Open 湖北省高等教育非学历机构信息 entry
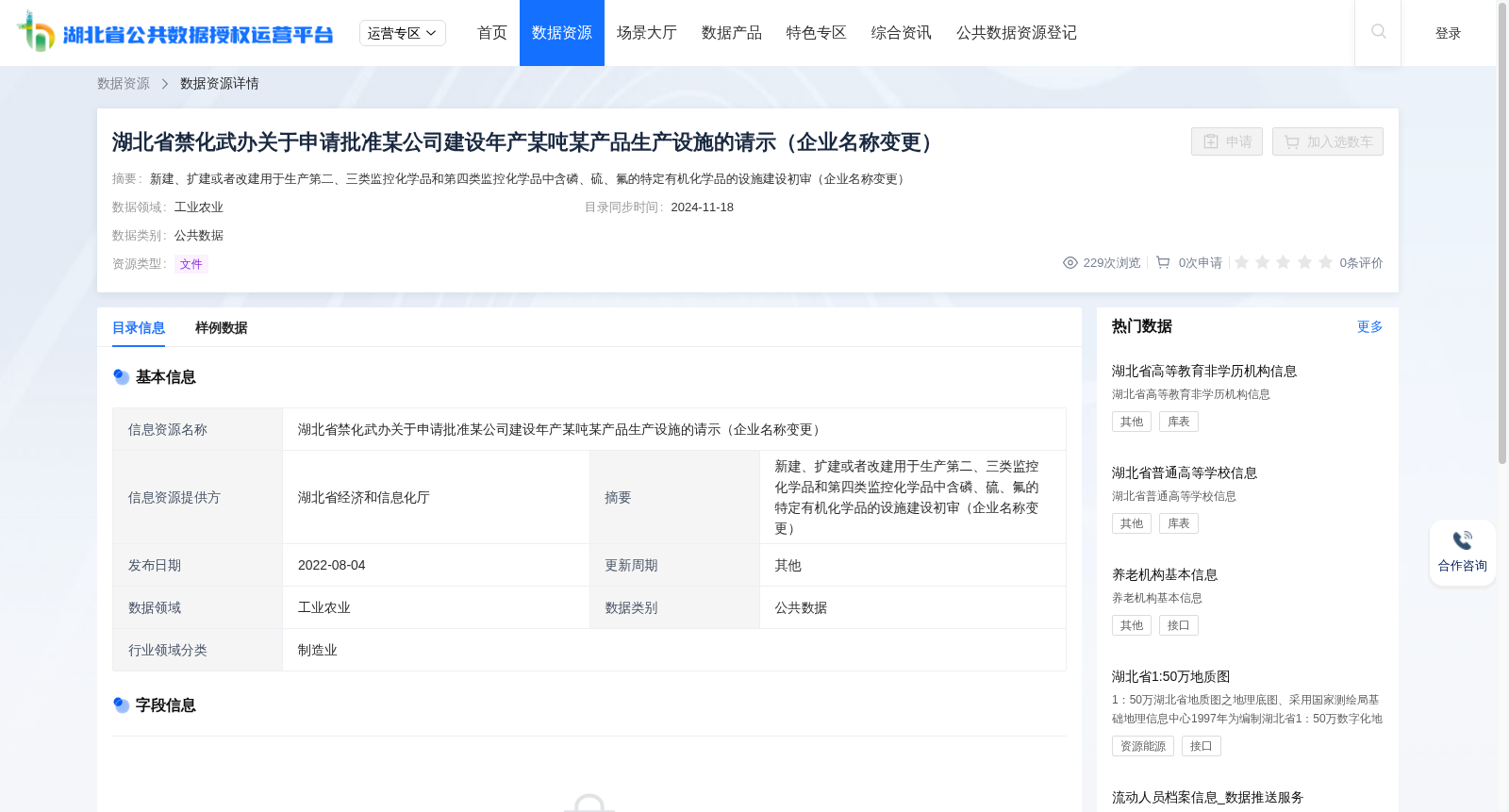Screen dimensions: 1509x812 click(1204, 372)
